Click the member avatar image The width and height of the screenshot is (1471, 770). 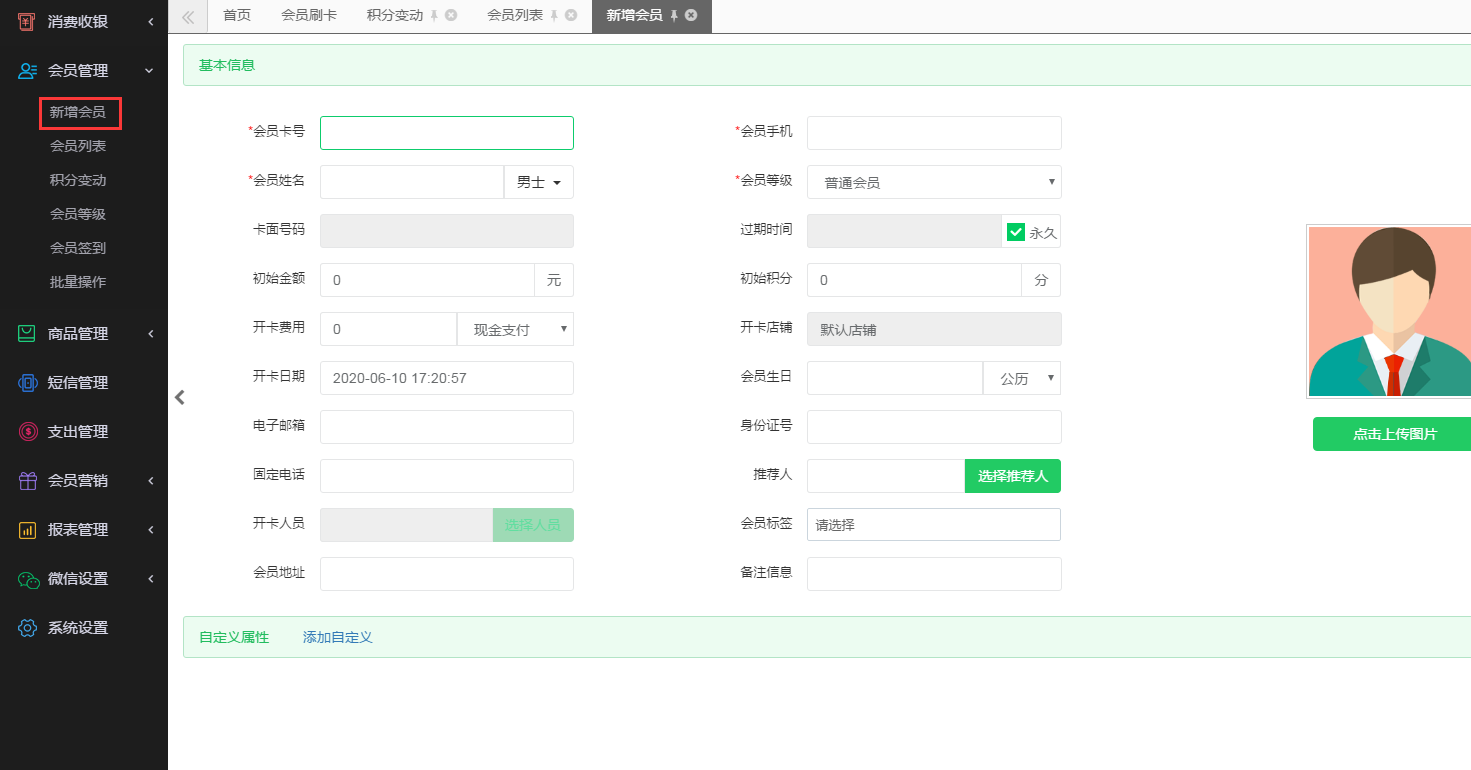1390,311
